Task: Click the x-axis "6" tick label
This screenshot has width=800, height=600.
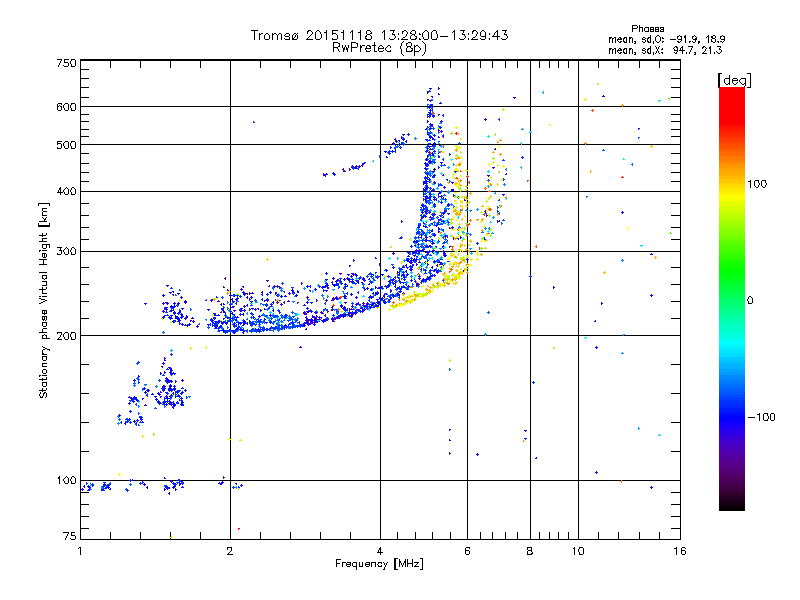Action: pos(467,551)
